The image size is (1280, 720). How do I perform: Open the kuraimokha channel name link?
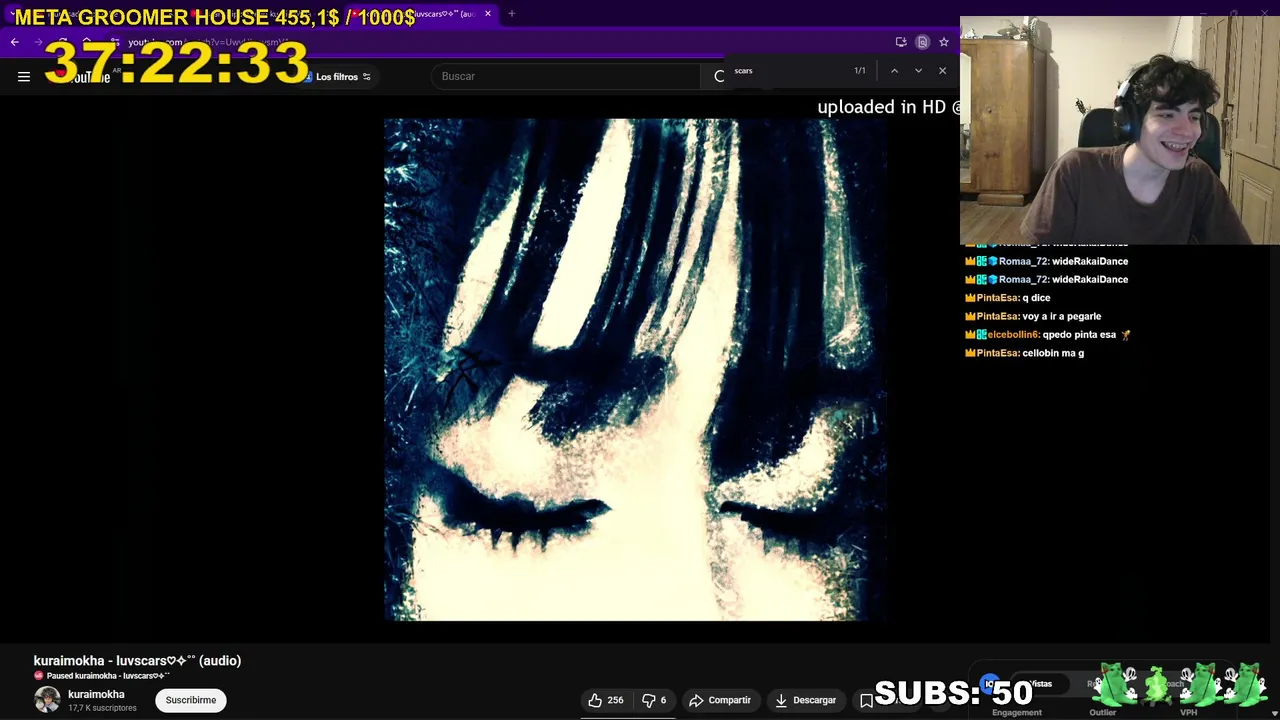96,694
